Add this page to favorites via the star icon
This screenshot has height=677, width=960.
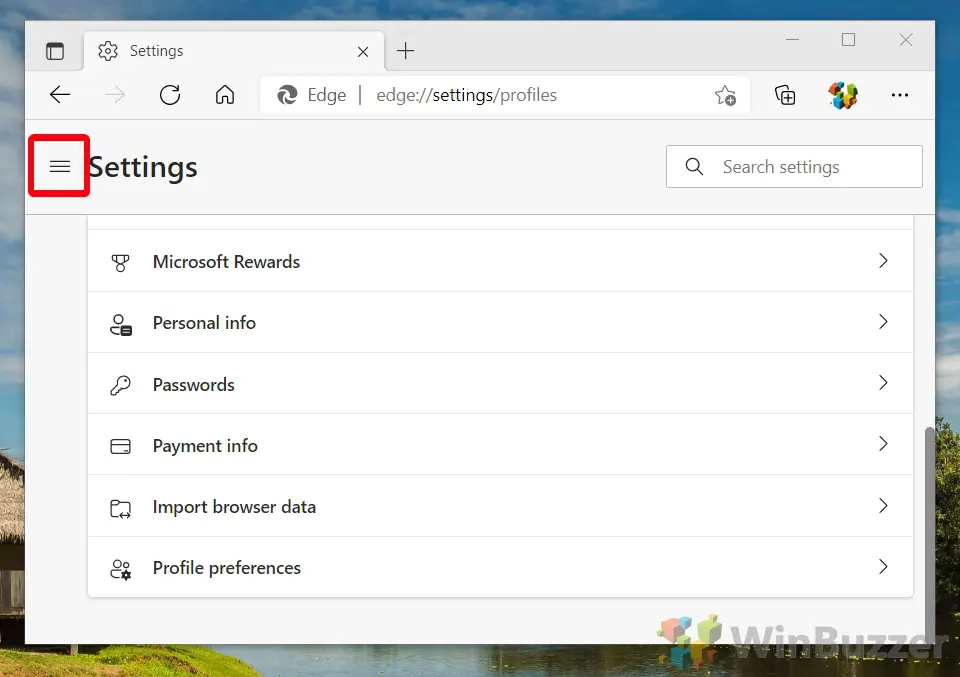point(725,95)
